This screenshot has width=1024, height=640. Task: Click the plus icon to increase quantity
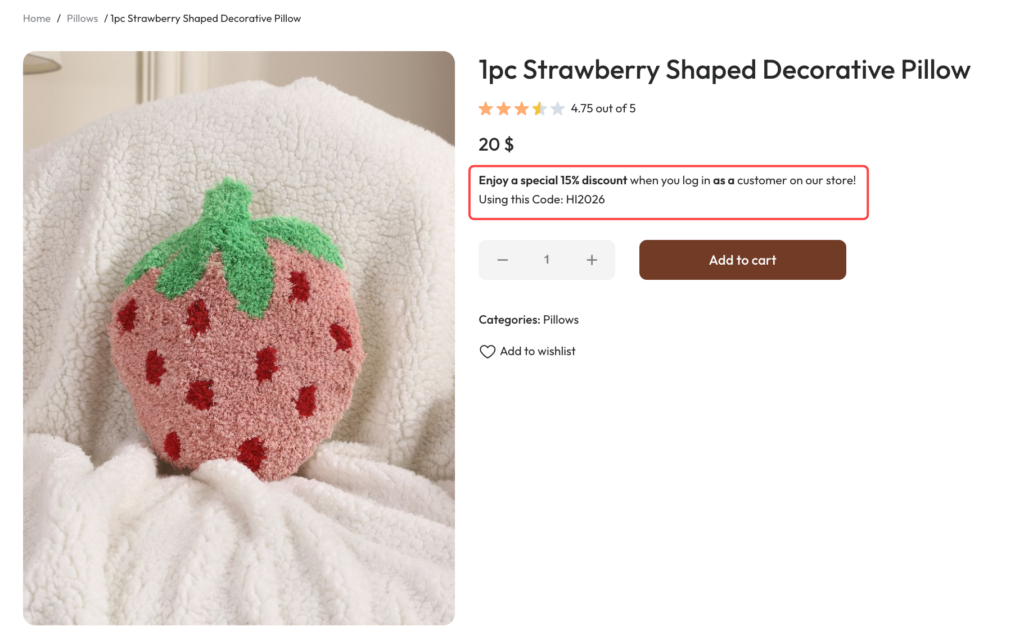click(591, 259)
